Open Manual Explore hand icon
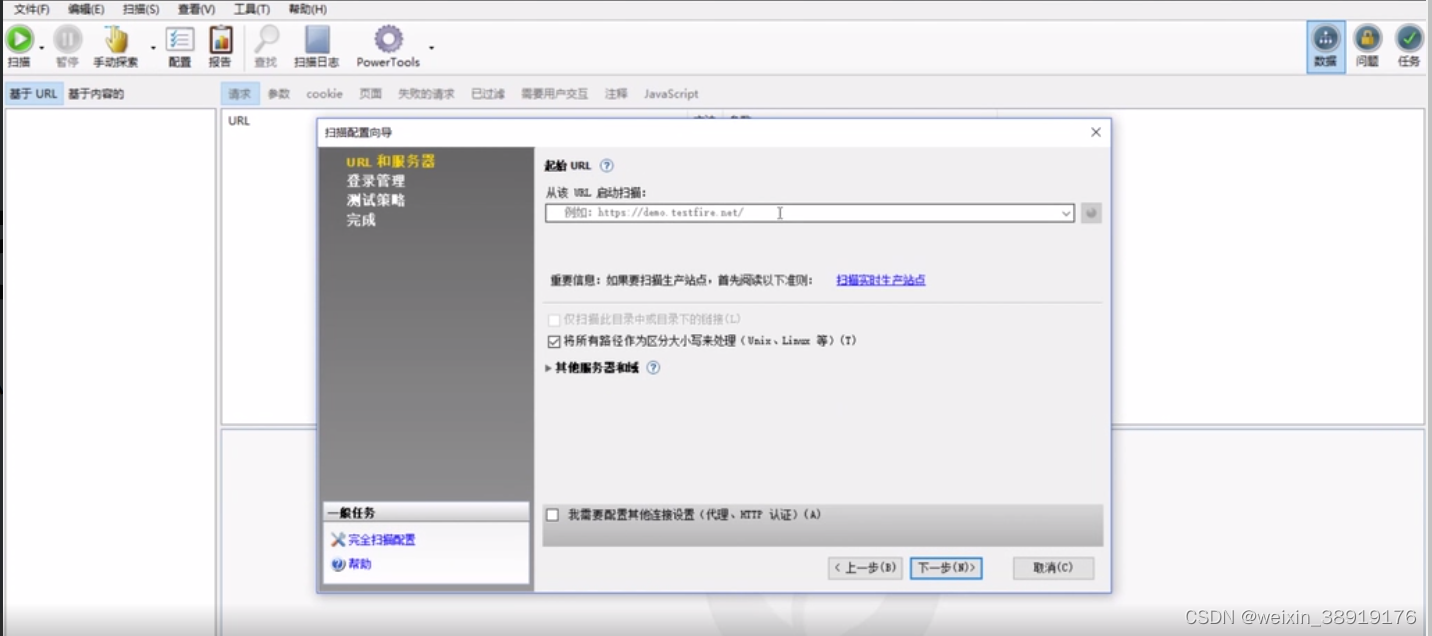Image resolution: width=1432 pixels, height=636 pixels. click(116, 40)
